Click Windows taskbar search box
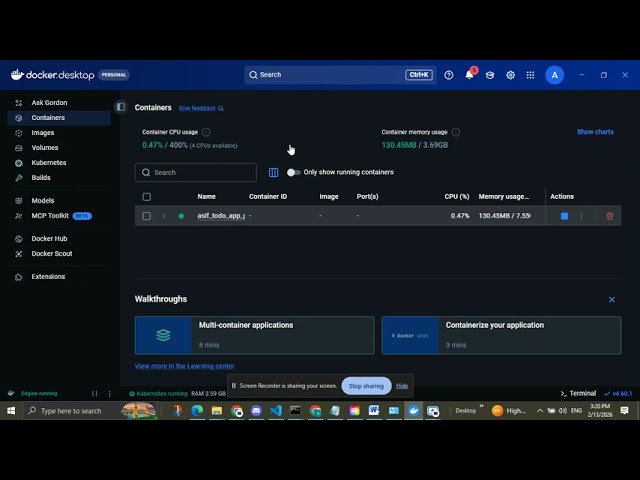 click(x=90, y=411)
